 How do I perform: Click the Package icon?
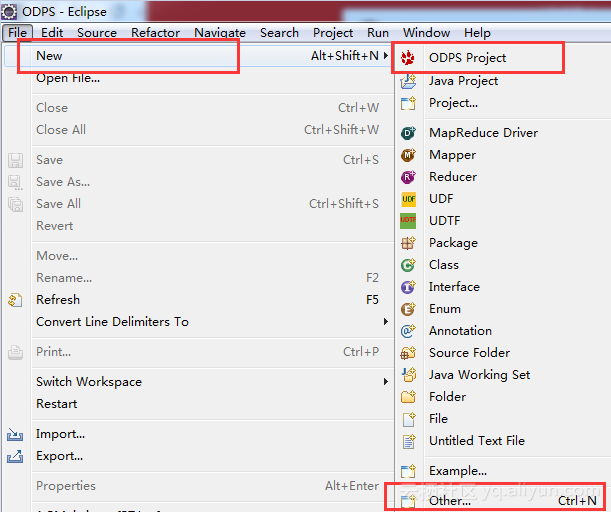(408, 243)
